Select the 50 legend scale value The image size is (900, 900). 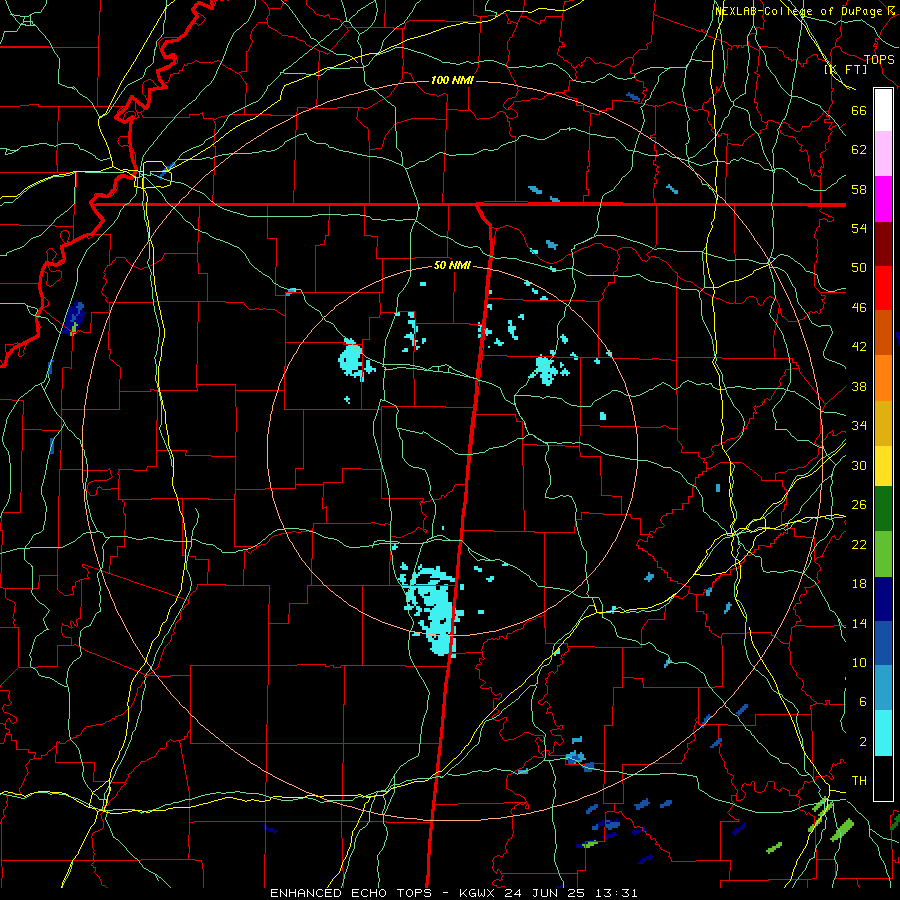pos(859,267)
